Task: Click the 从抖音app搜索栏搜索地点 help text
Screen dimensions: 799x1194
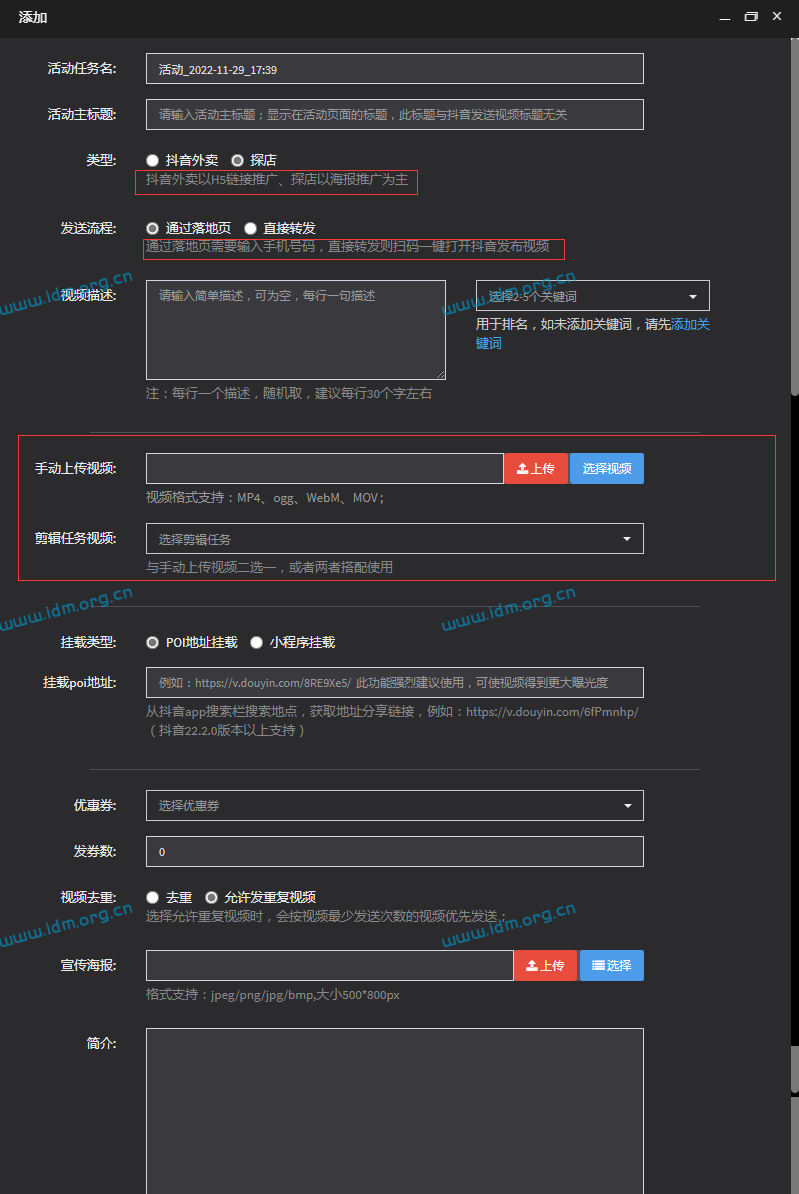Action: click(392, 721)
